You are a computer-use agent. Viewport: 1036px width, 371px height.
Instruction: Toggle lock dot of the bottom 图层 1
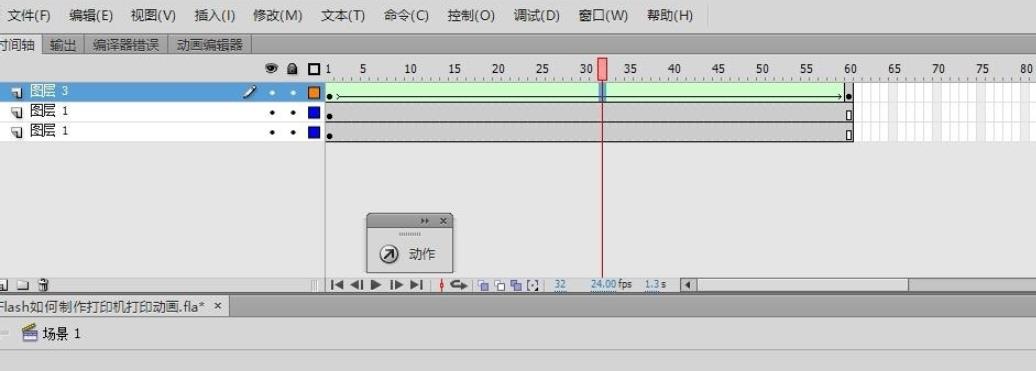(293, 133)
